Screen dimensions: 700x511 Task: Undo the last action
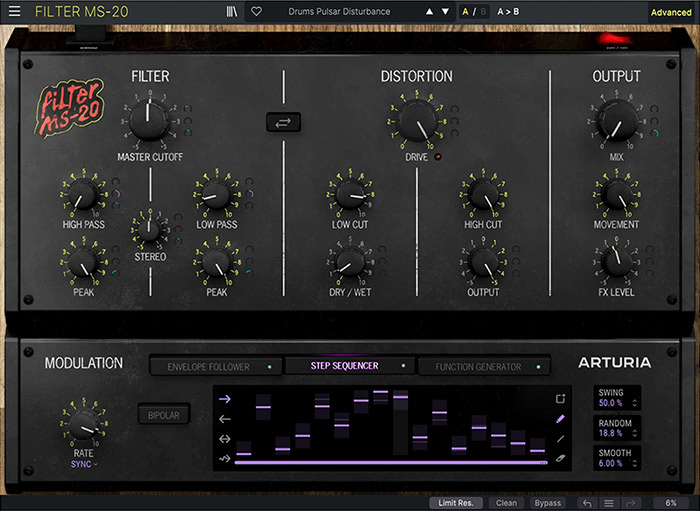[587, 503]
